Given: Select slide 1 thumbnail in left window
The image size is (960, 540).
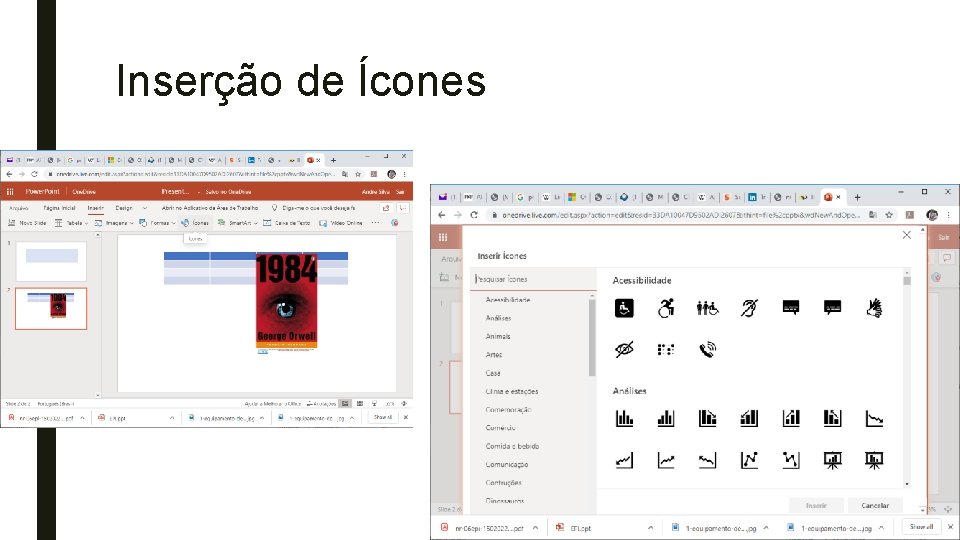Looking at the screenshot, I should [x=51, y=261].
